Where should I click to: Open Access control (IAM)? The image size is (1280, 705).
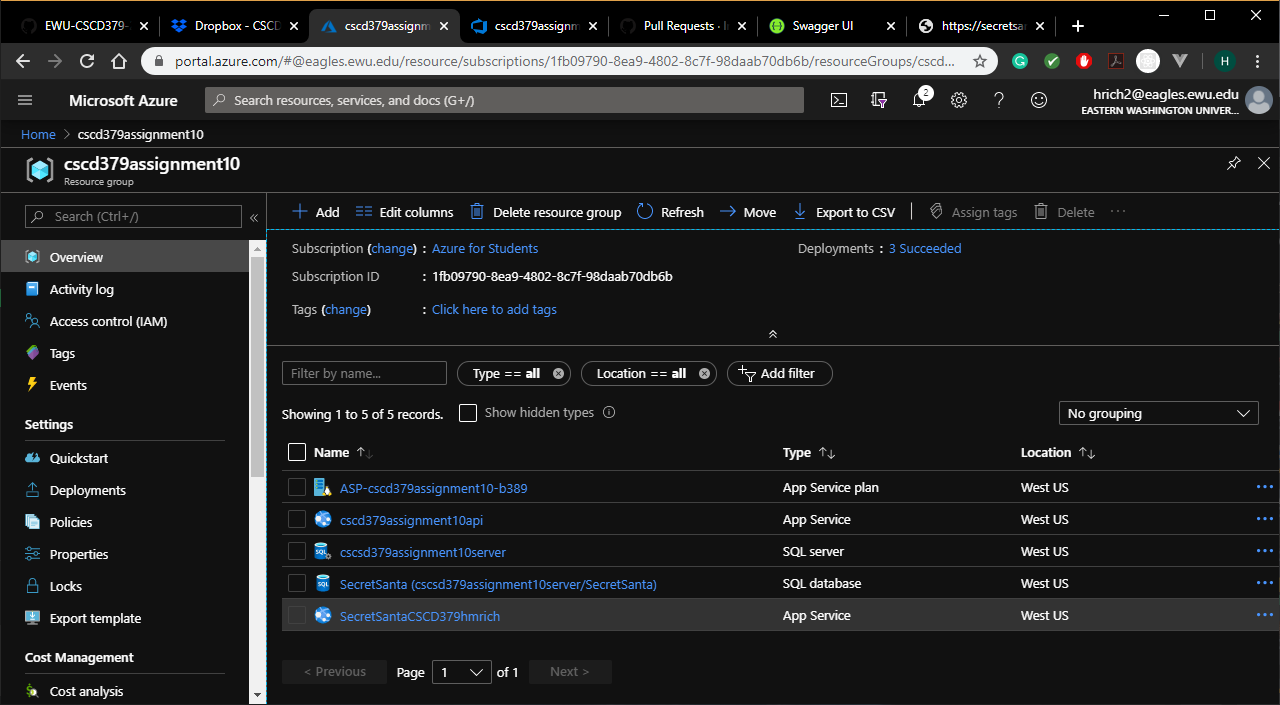coord(125,321)
